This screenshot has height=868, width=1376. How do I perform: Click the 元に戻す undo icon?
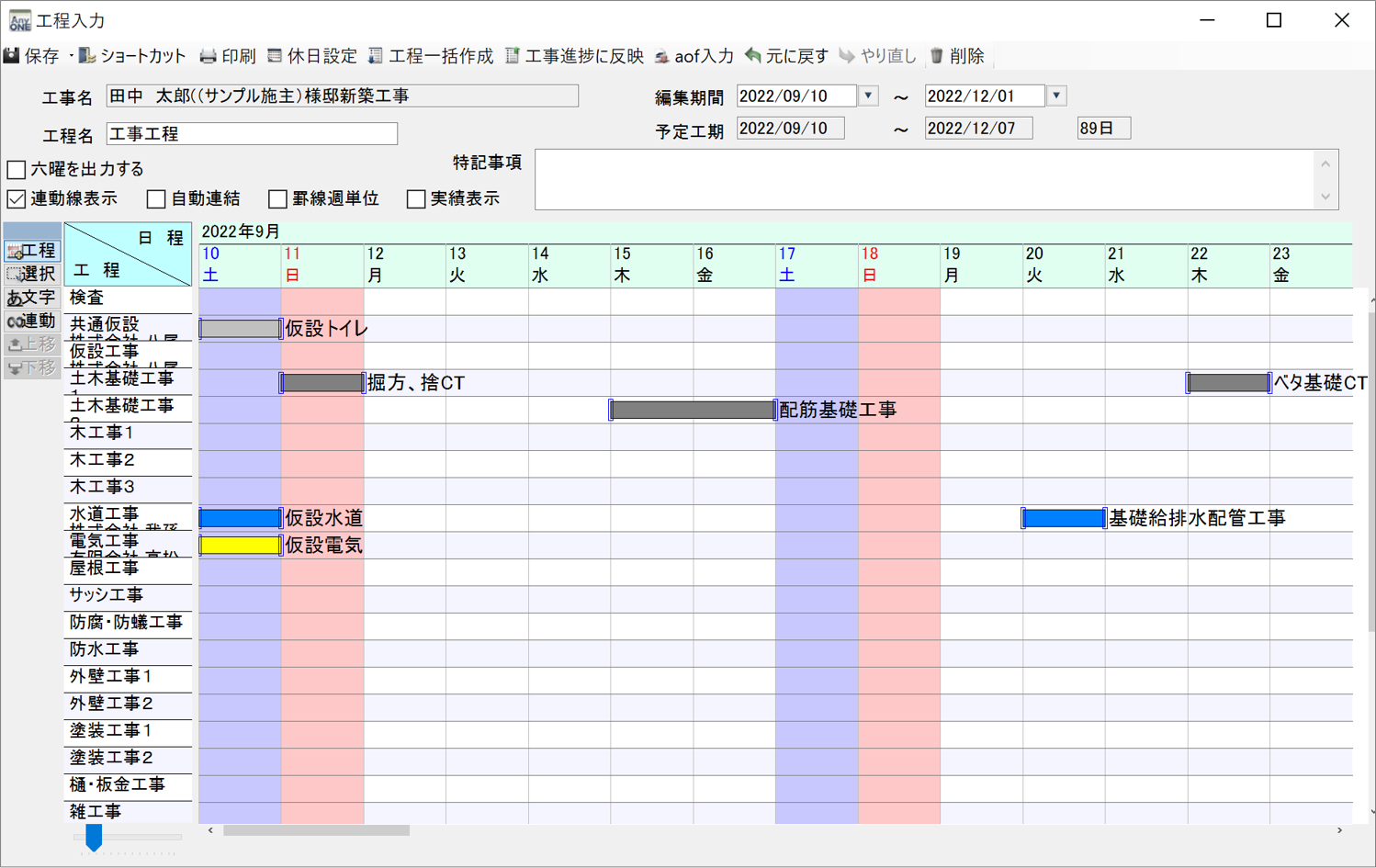pos(753,56)
